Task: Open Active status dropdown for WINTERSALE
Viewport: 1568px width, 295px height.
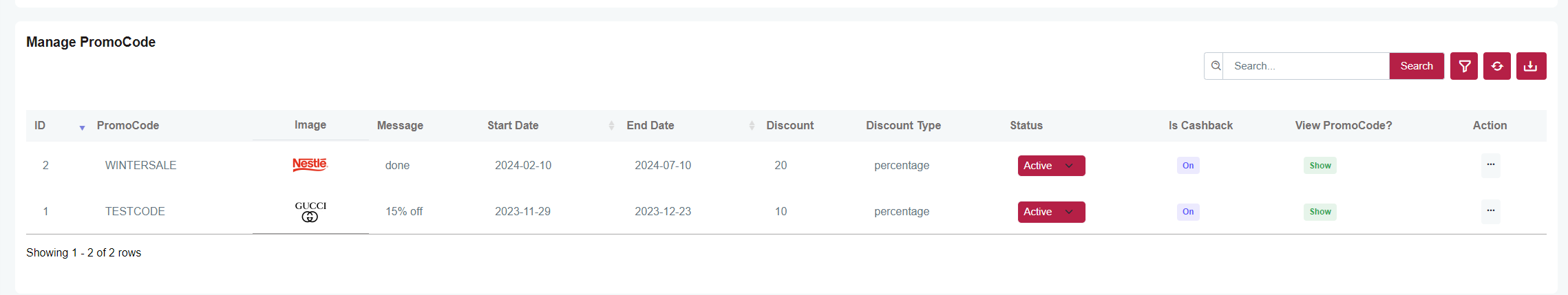Action: click(x=1051, y=166)
